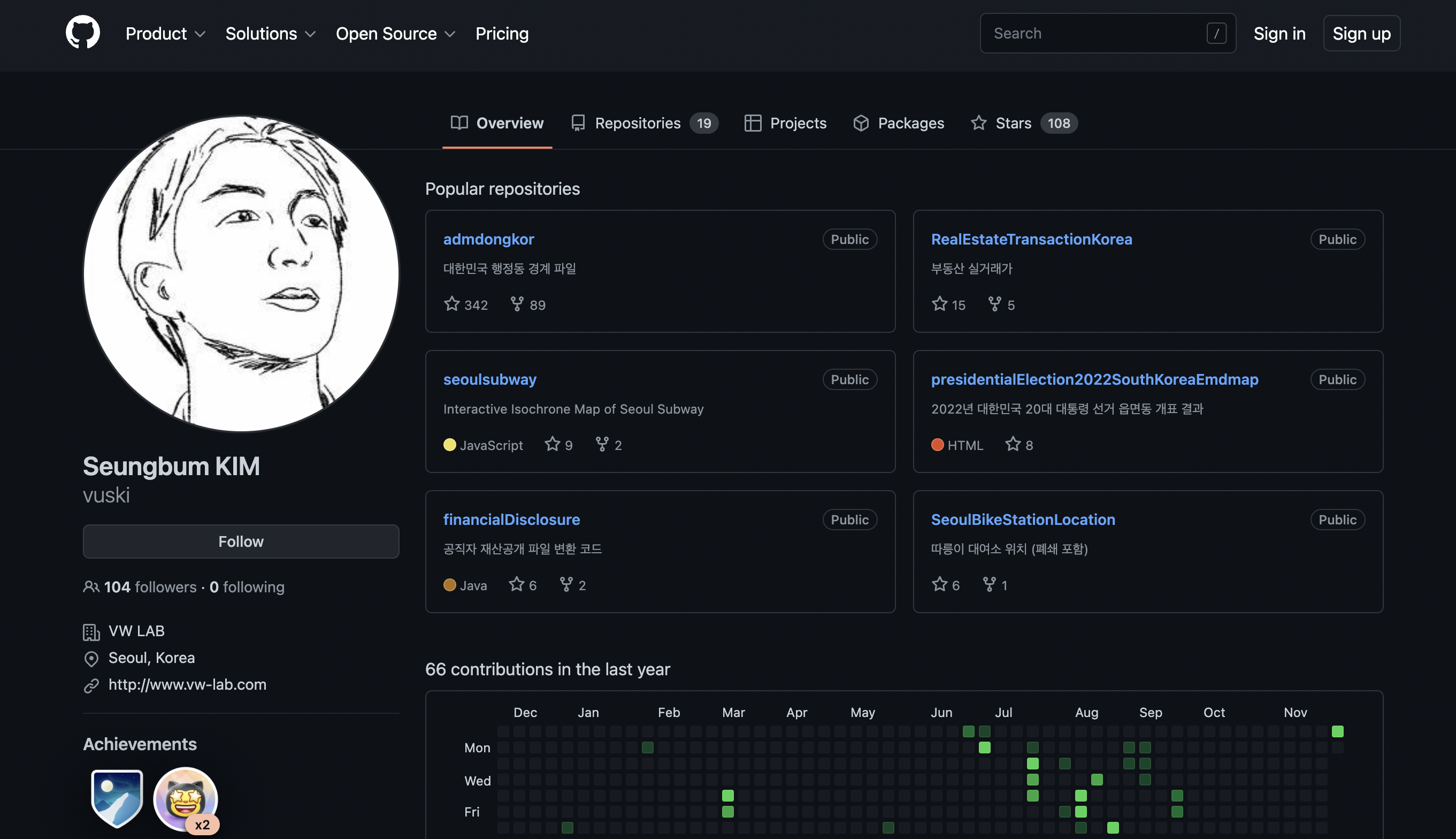
Task: Expand the Solutions dropdown menu
Action: click(x=270, y=33)
